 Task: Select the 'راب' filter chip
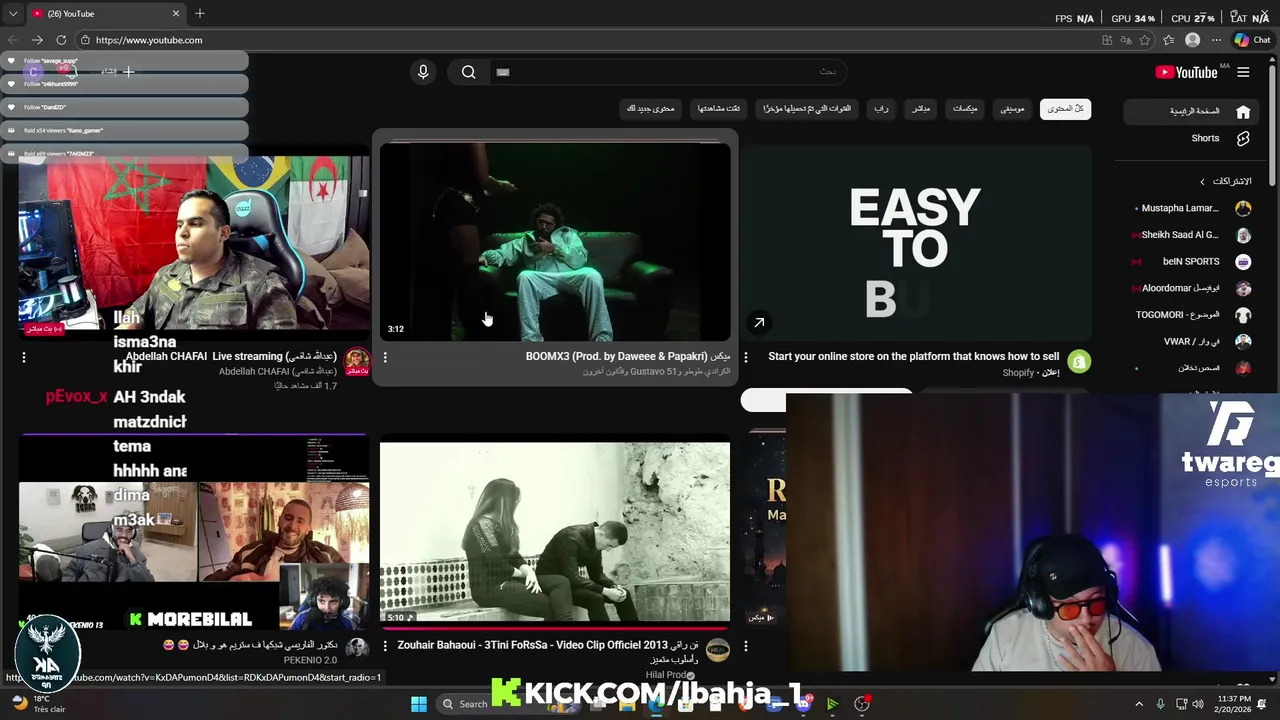[x=881, y=109]
